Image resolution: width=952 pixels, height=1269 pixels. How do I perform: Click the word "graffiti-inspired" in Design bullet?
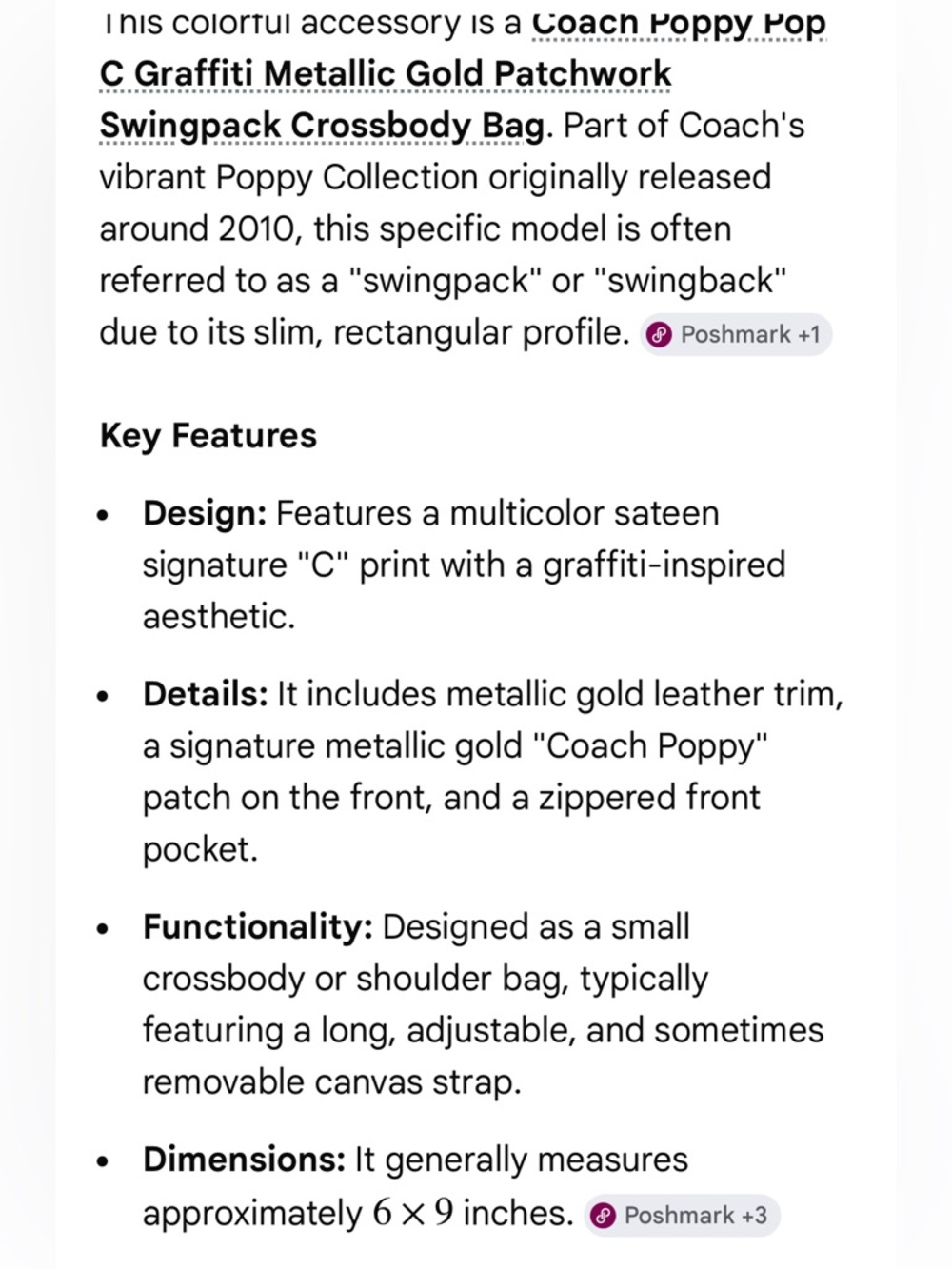tap(664, 565)
